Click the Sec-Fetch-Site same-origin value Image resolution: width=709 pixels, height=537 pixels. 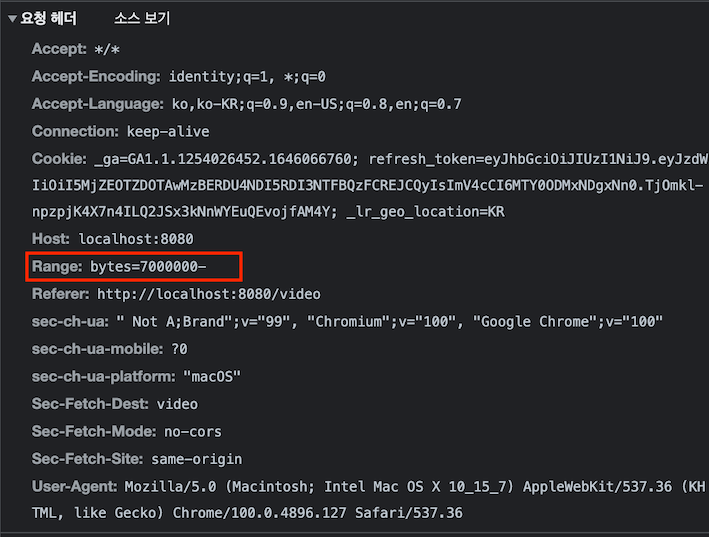(x=197, y=459)
